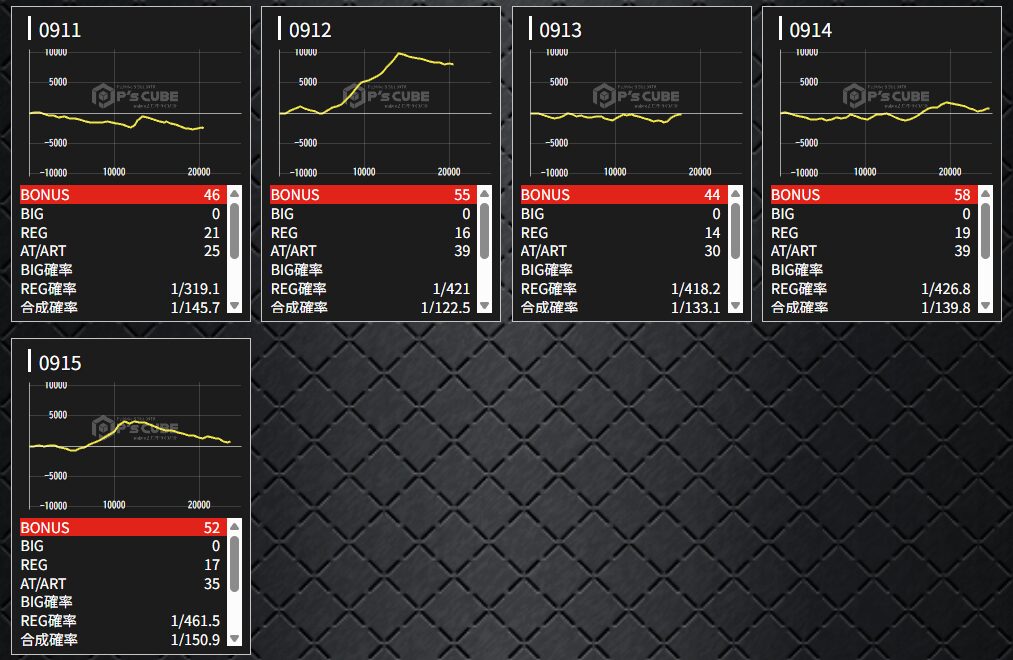
Task: Click BIG確率 label in 0914 panel
Action: (797, 269)
